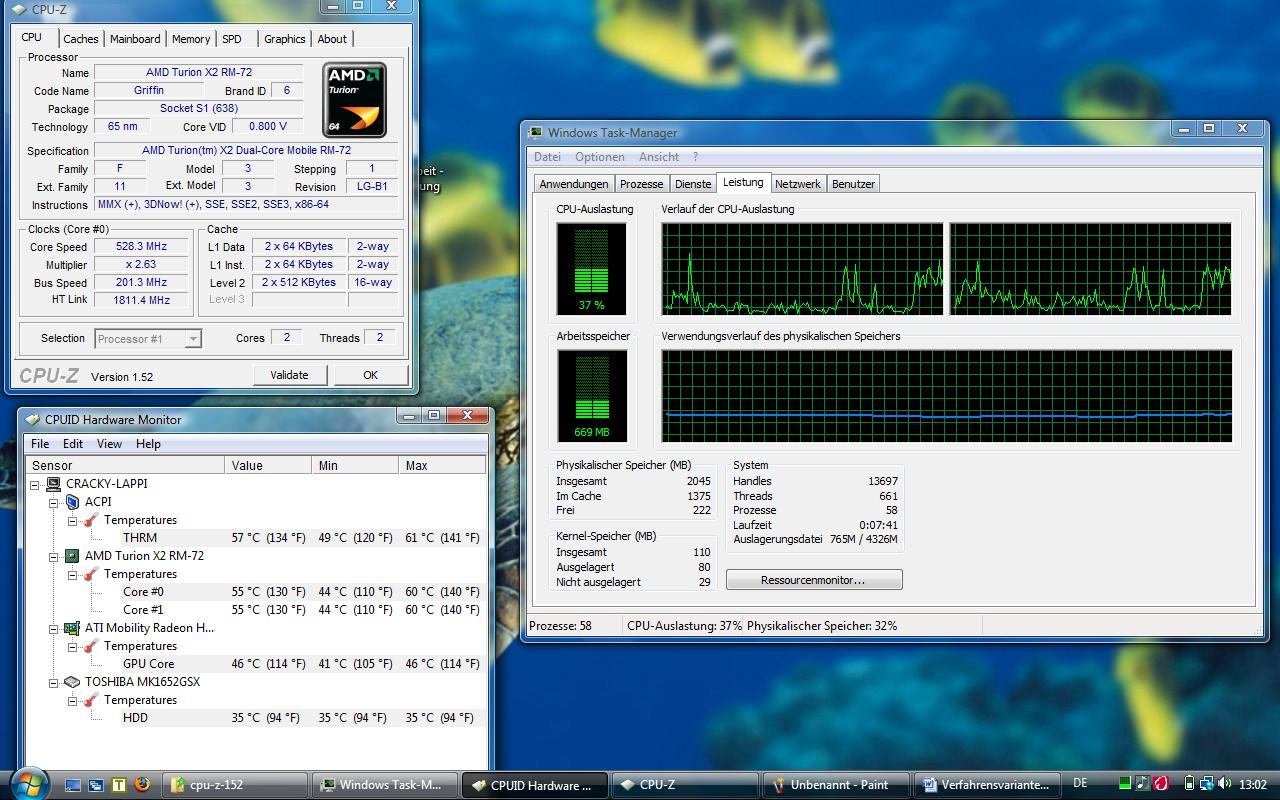1280x800 pixels.
Task: Click the ATI Mobility Radeon graphics card icon
Action: pyautogui.click(x=72, y=628)
